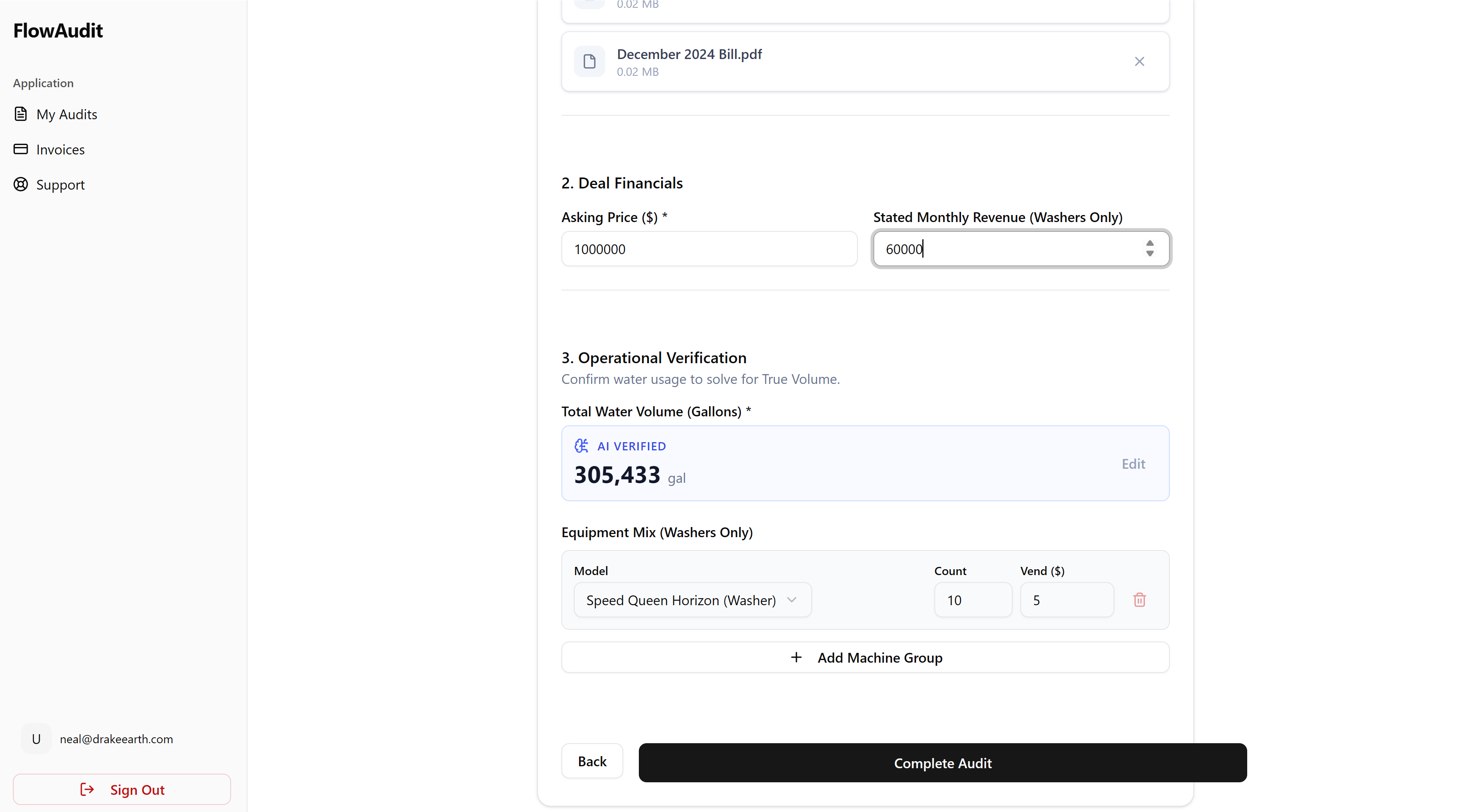Add a new machine group
Image resolution: width=1481 pixels, height=812 pixels.
click(x=865, y=657)
